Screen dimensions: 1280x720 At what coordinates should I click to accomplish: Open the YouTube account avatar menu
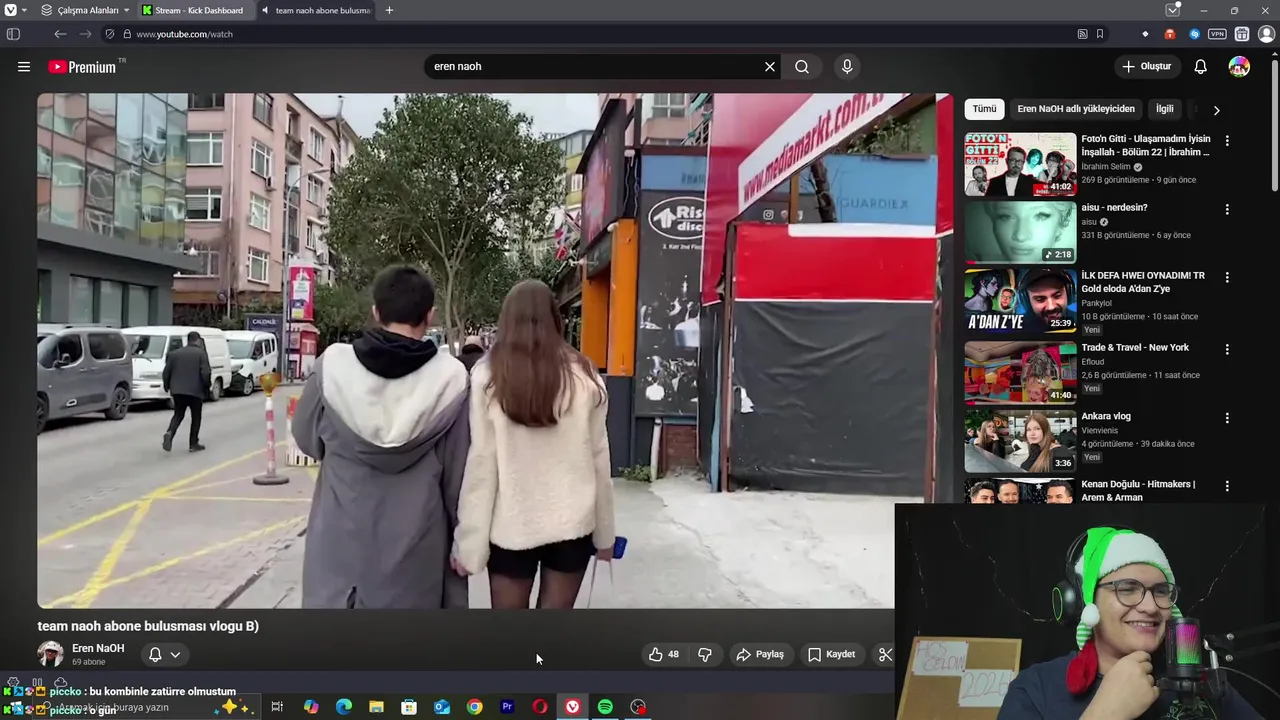[x=1239, y=67]
